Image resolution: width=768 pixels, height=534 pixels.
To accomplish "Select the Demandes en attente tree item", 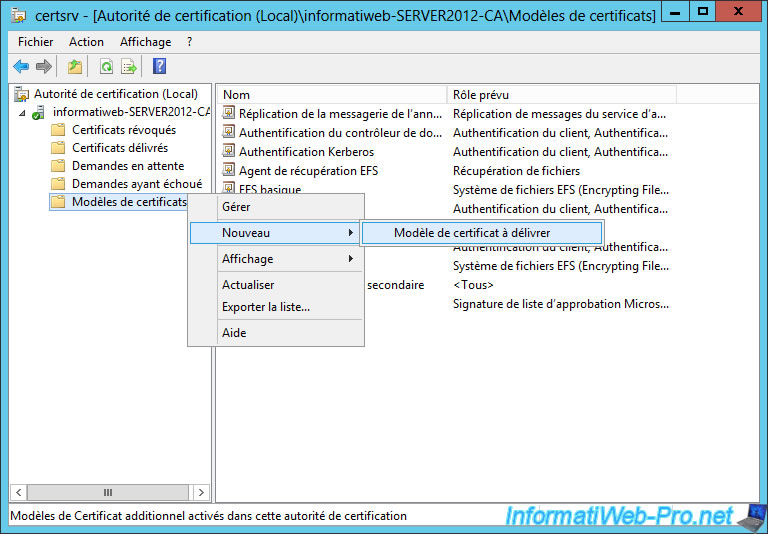I will (128, 166).
